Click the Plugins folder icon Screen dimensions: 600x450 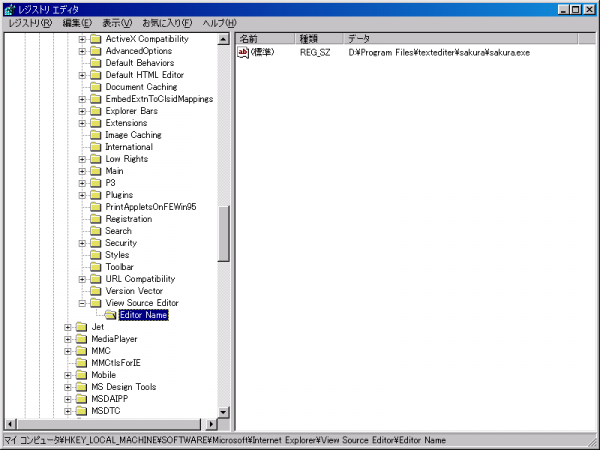[96, 195]
